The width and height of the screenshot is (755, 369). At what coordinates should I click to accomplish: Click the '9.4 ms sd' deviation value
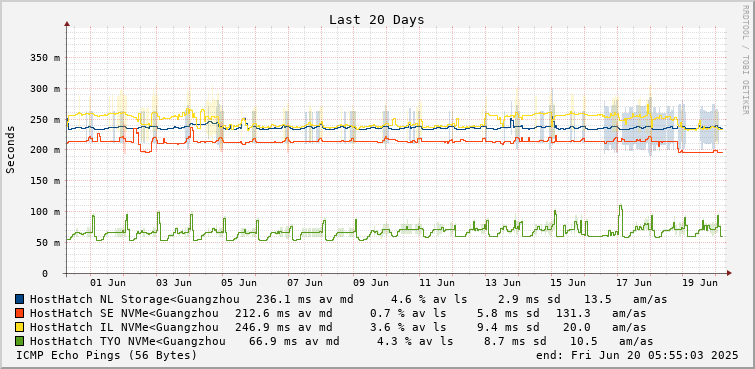click(508, 328)
